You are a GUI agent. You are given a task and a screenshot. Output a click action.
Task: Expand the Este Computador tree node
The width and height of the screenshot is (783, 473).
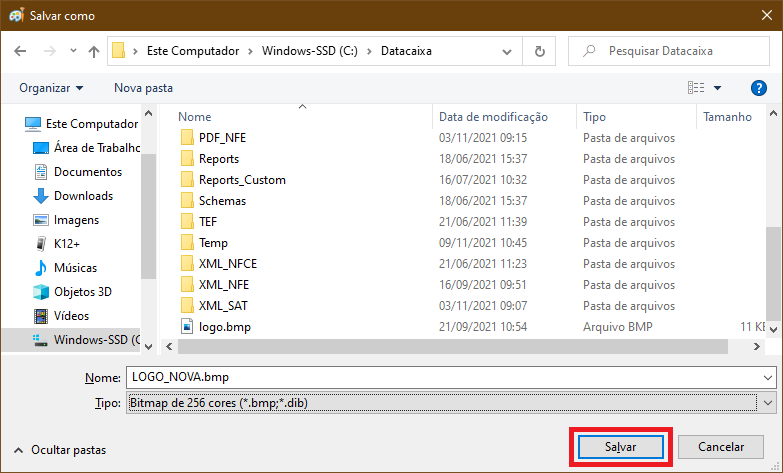tap(12, 124)
